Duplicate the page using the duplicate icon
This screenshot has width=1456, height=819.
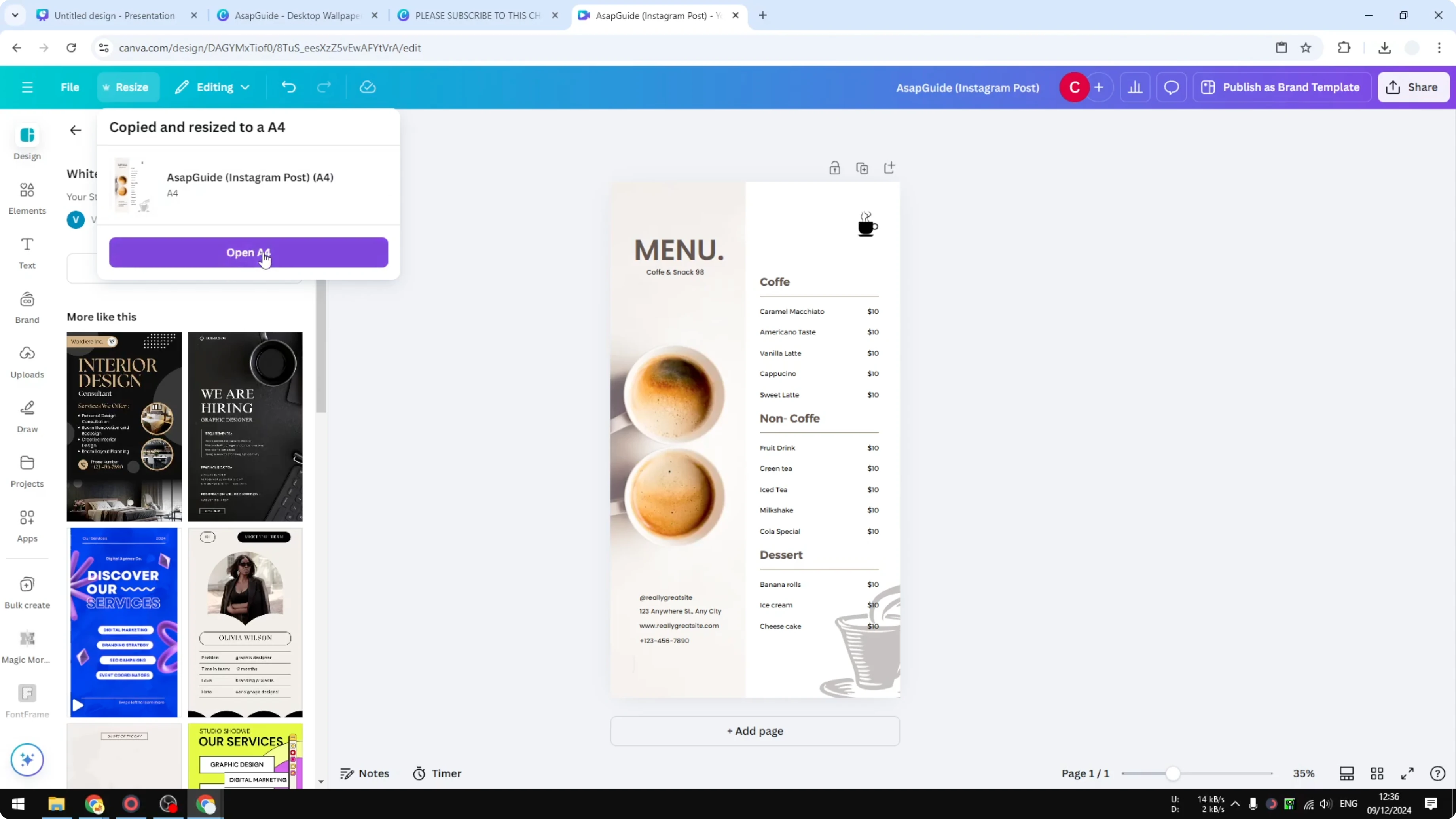tap(862, 168)
